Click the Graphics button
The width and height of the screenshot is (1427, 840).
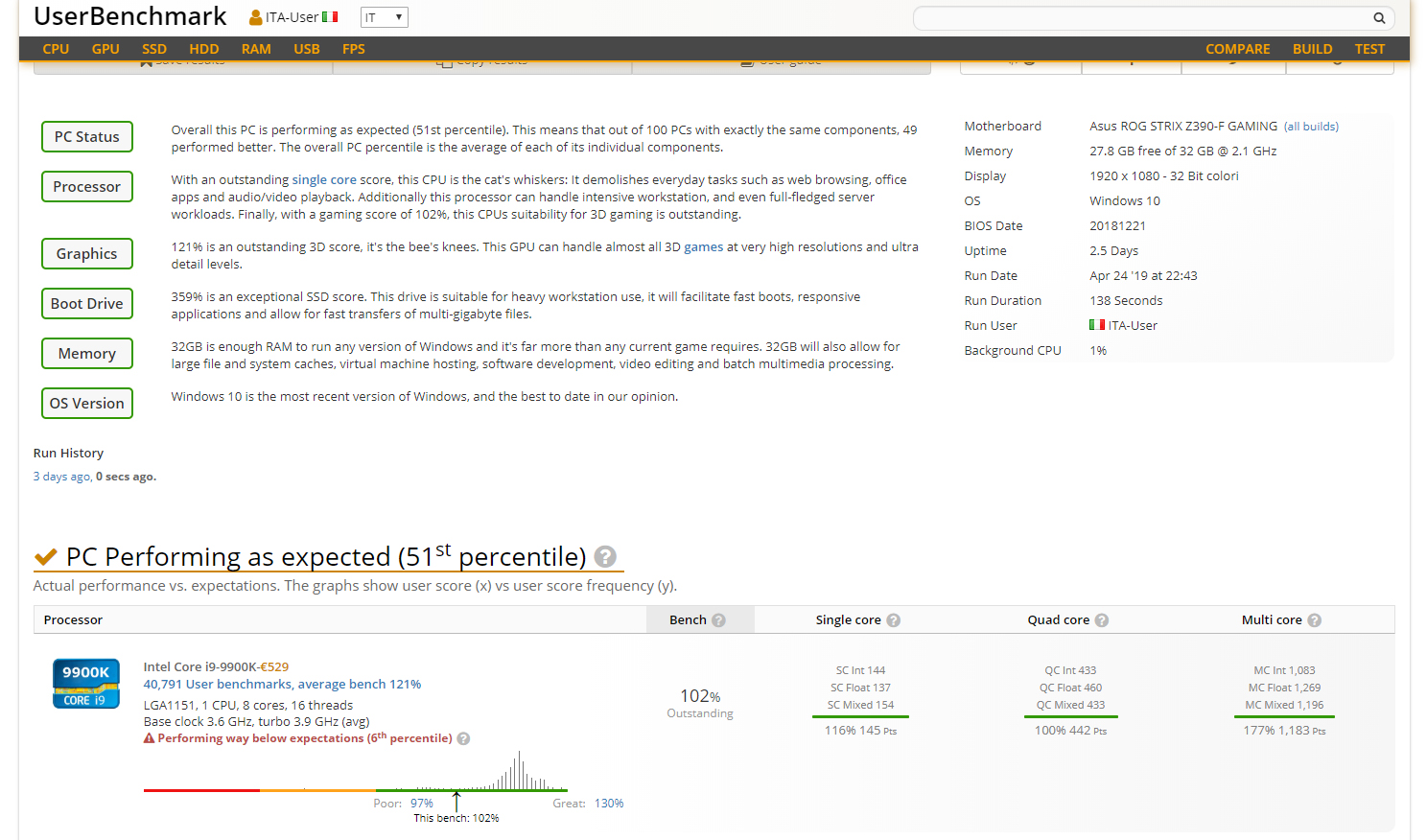[x=87, y=254]
